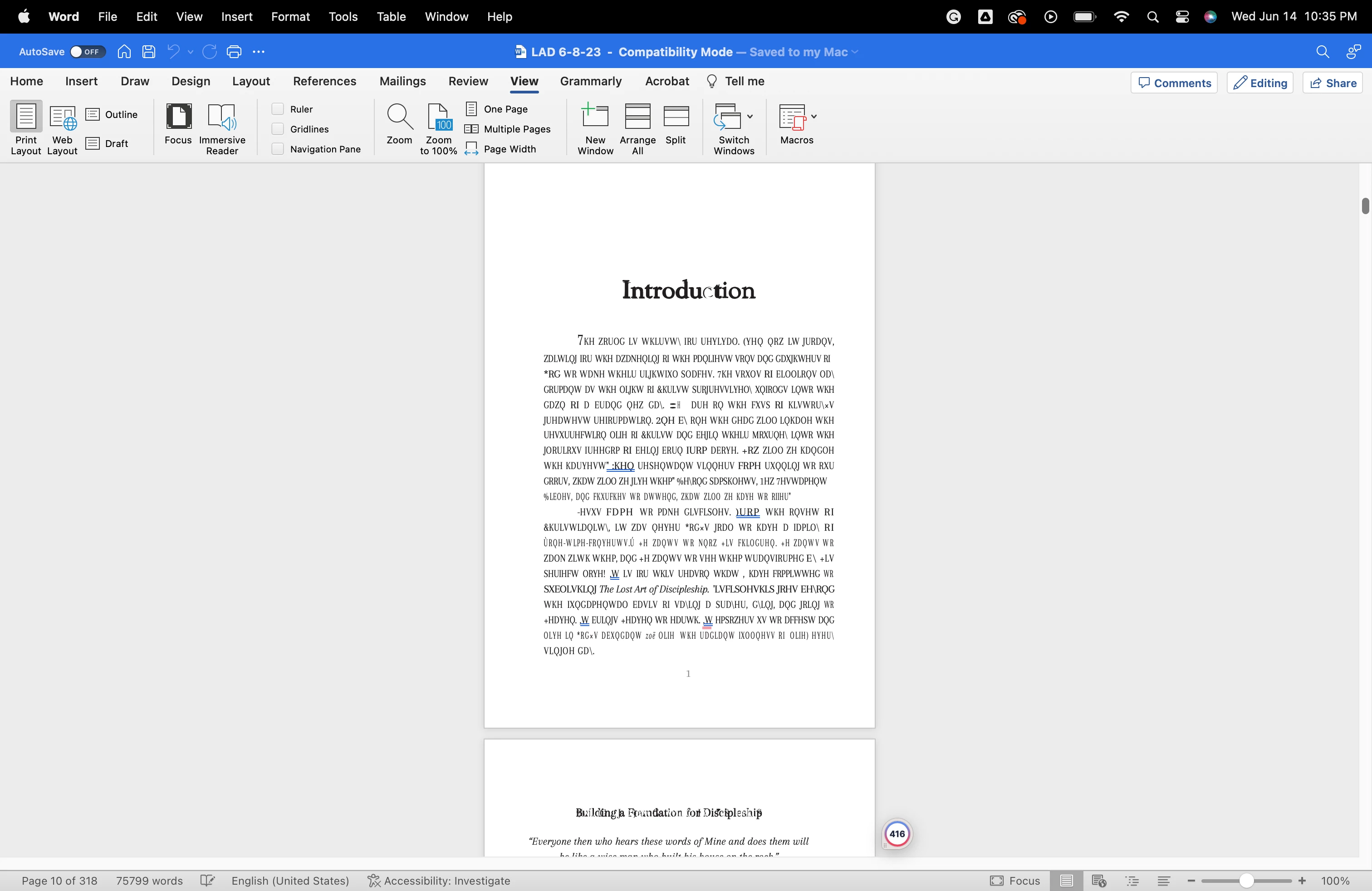Viewport: 1372px width, 891px height.
Task: Expand the Macros dropdown arrow
Action: coord(814,117)
